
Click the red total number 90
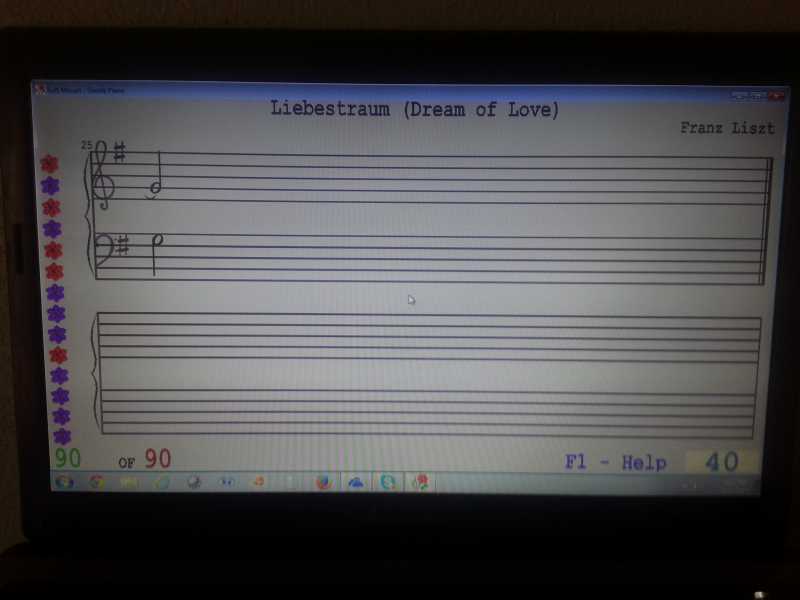point(158,459)
